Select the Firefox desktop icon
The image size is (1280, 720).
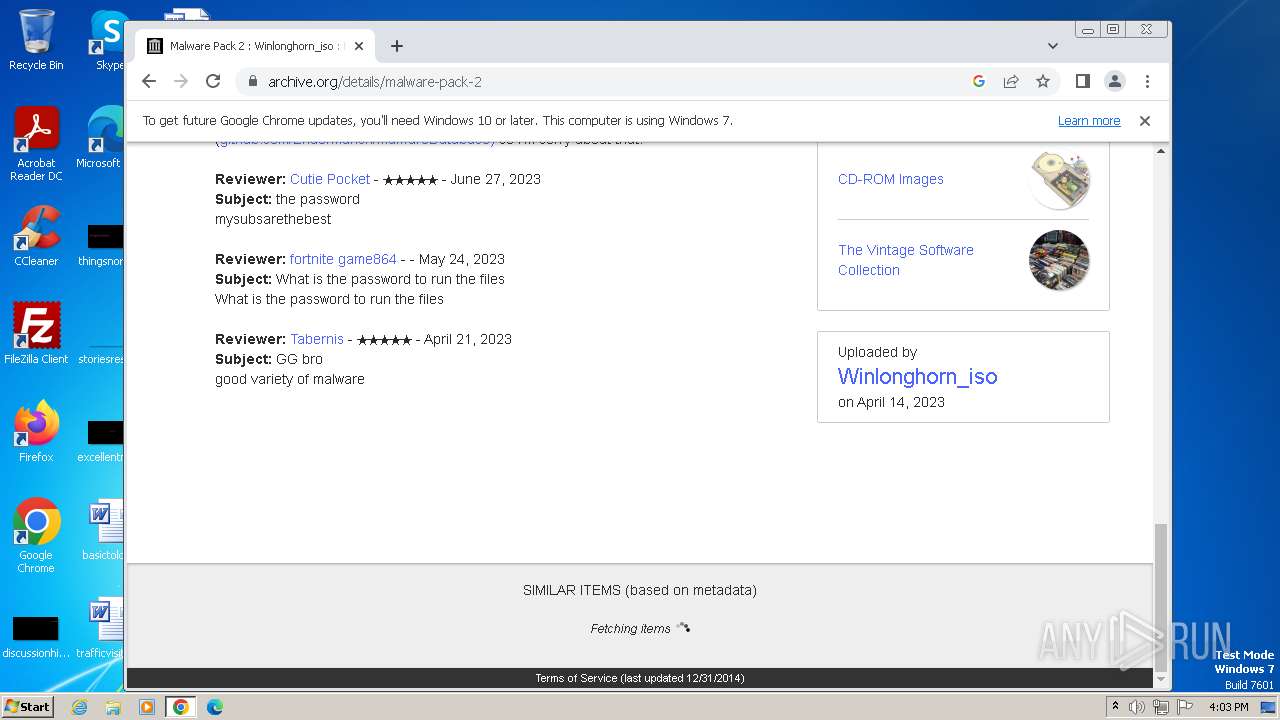click(x=36, y=431)
